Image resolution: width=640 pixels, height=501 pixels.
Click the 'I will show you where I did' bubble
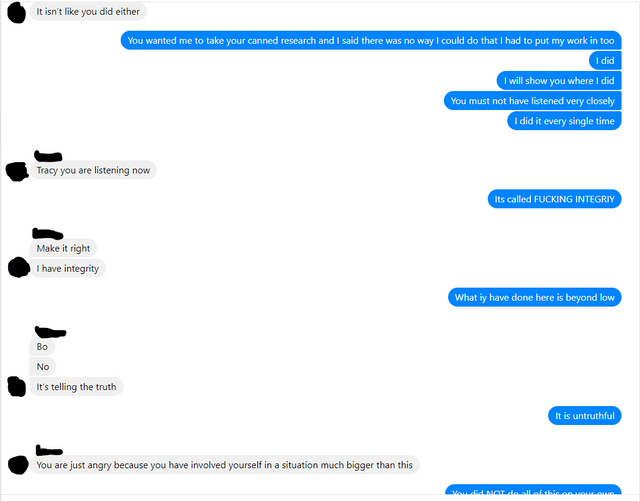pyautogui.click(x=559, y=81)
